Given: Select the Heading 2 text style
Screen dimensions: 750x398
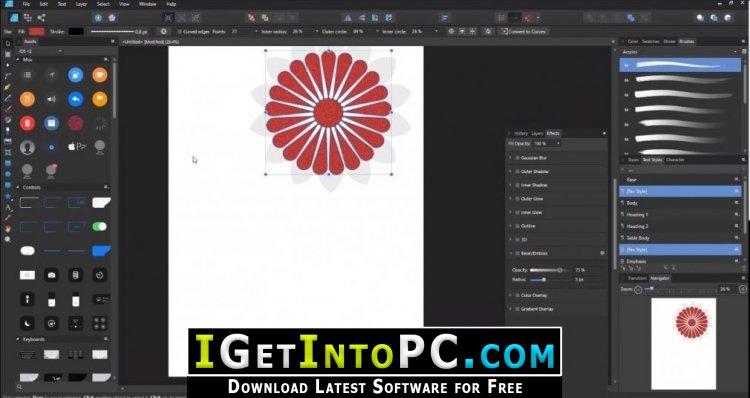Looking at the screenshot, I should (x=680, y=226).
